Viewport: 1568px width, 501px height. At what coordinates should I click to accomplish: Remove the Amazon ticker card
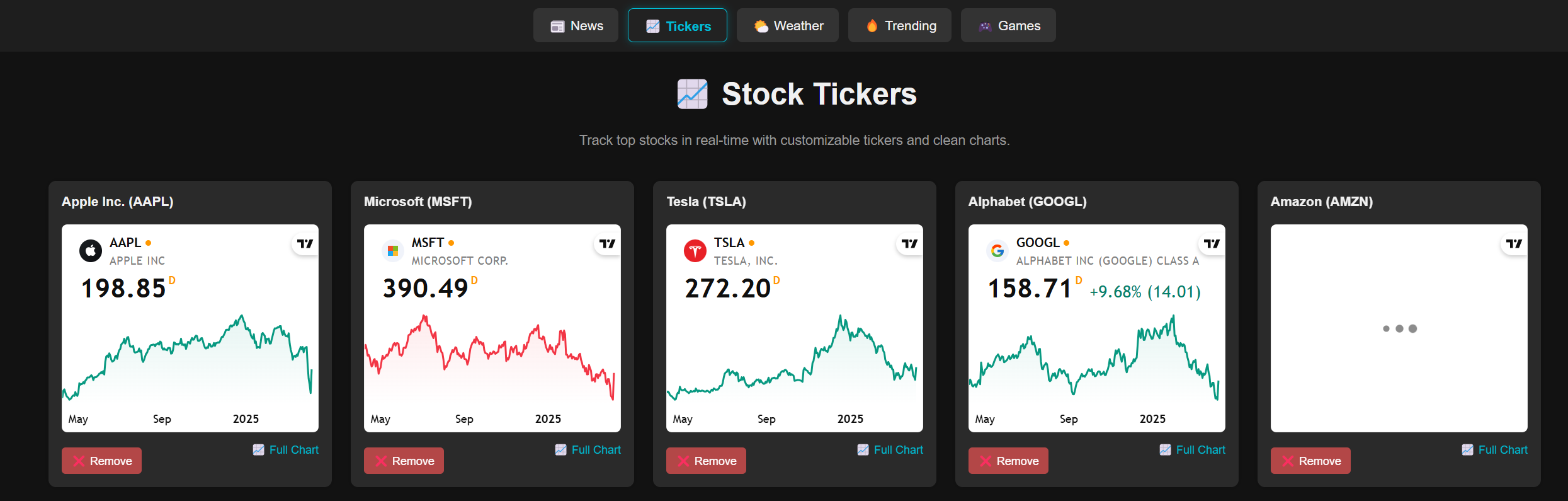[1311, 461]
